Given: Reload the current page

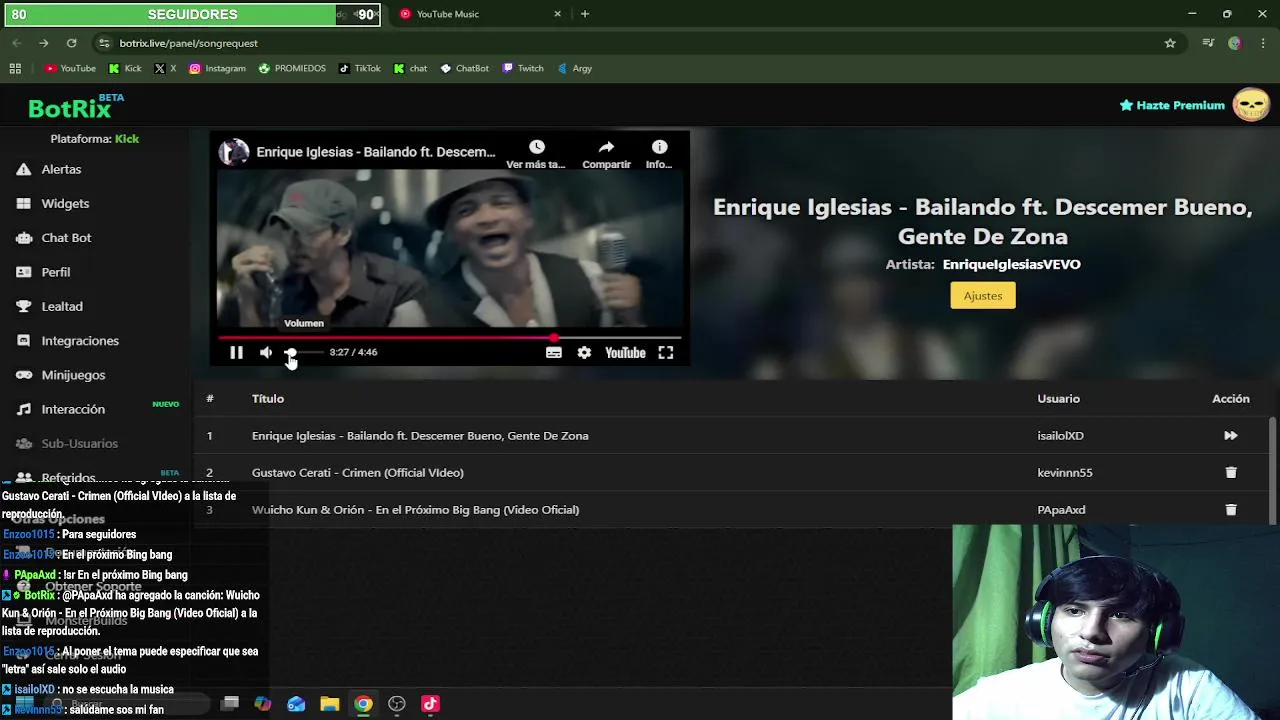Looking at the screenshot, I should click(x=71, y=43).
